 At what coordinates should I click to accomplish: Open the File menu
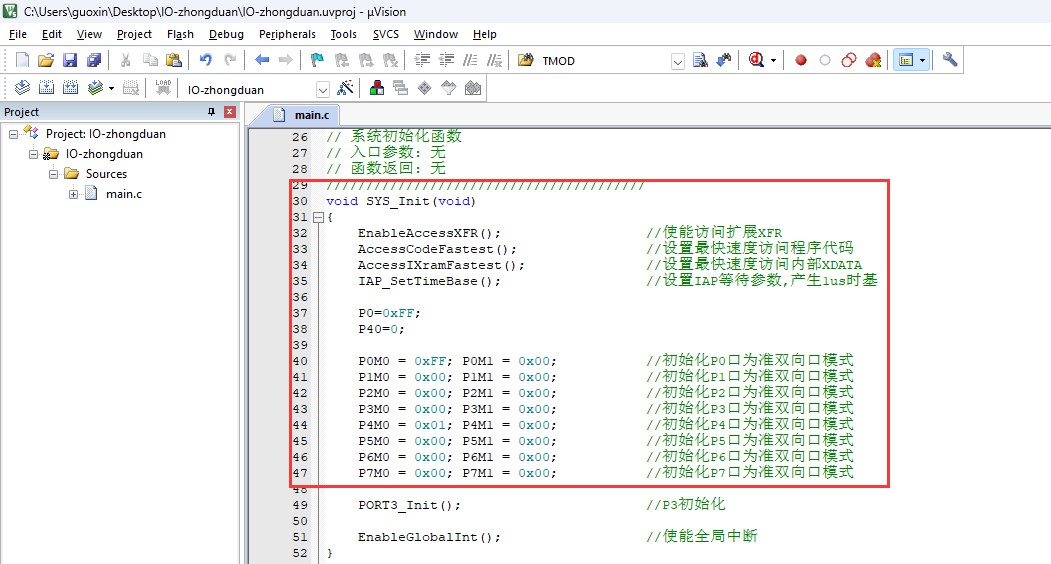pyautogui.click(x=17, y=34)
